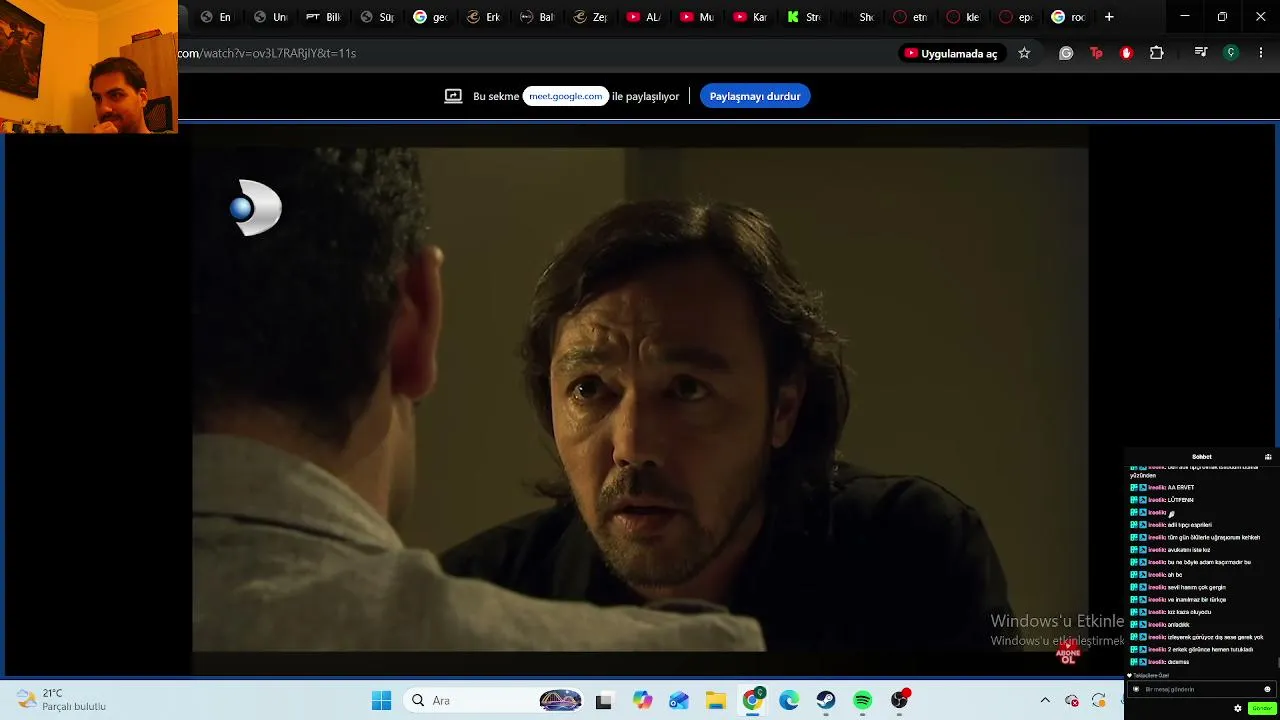This screenshot has width=1280, height=720.
Task: Switch to the Kick 'Stre' tab
Action: (805, 17)
